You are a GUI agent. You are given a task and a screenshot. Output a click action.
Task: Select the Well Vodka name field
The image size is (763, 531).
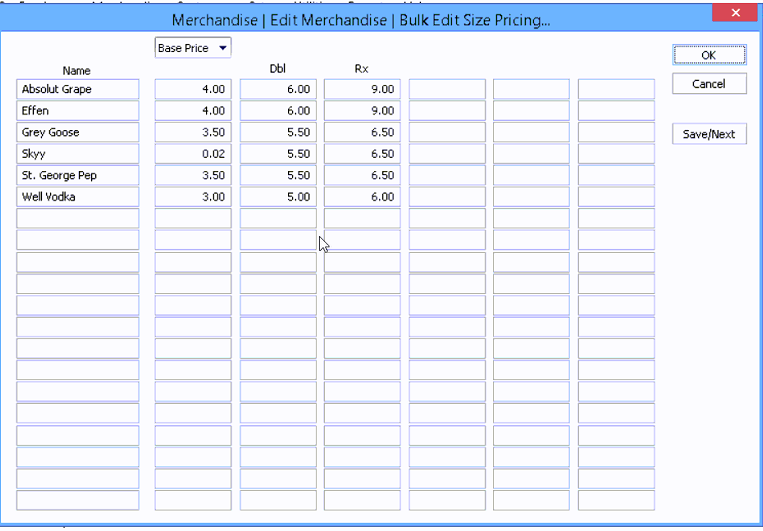tap(78, 197)
